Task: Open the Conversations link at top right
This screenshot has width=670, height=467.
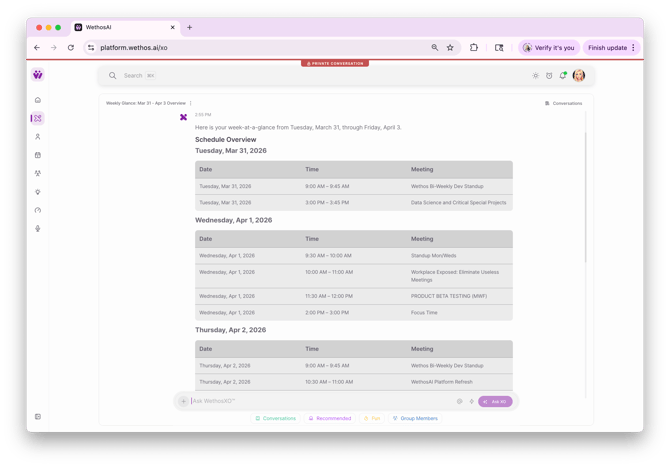Action: 563,103
